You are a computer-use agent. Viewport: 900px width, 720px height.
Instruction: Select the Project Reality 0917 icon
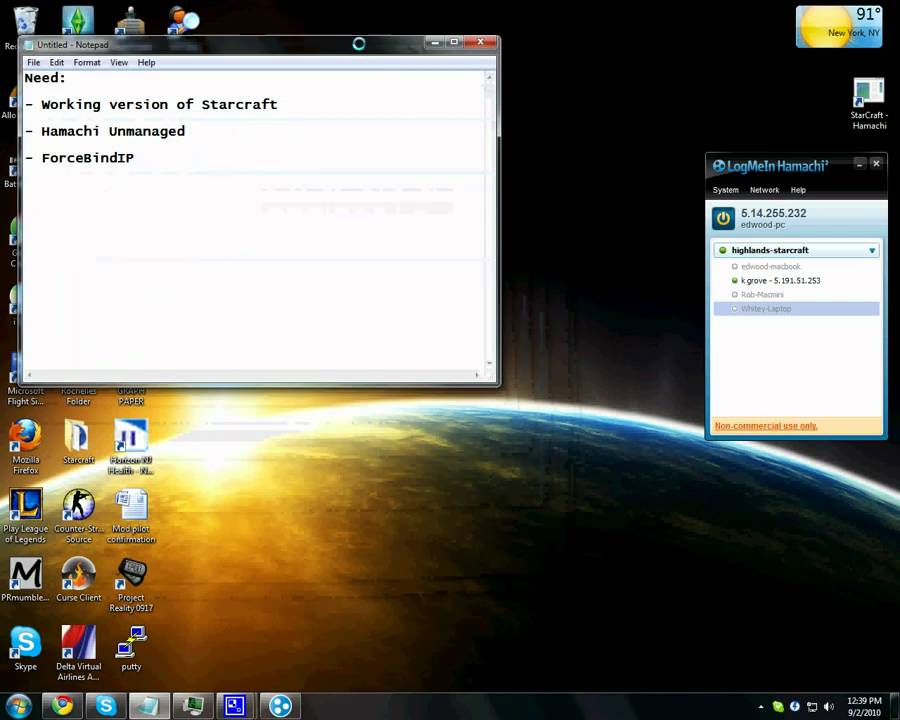(x=131, y=584)
